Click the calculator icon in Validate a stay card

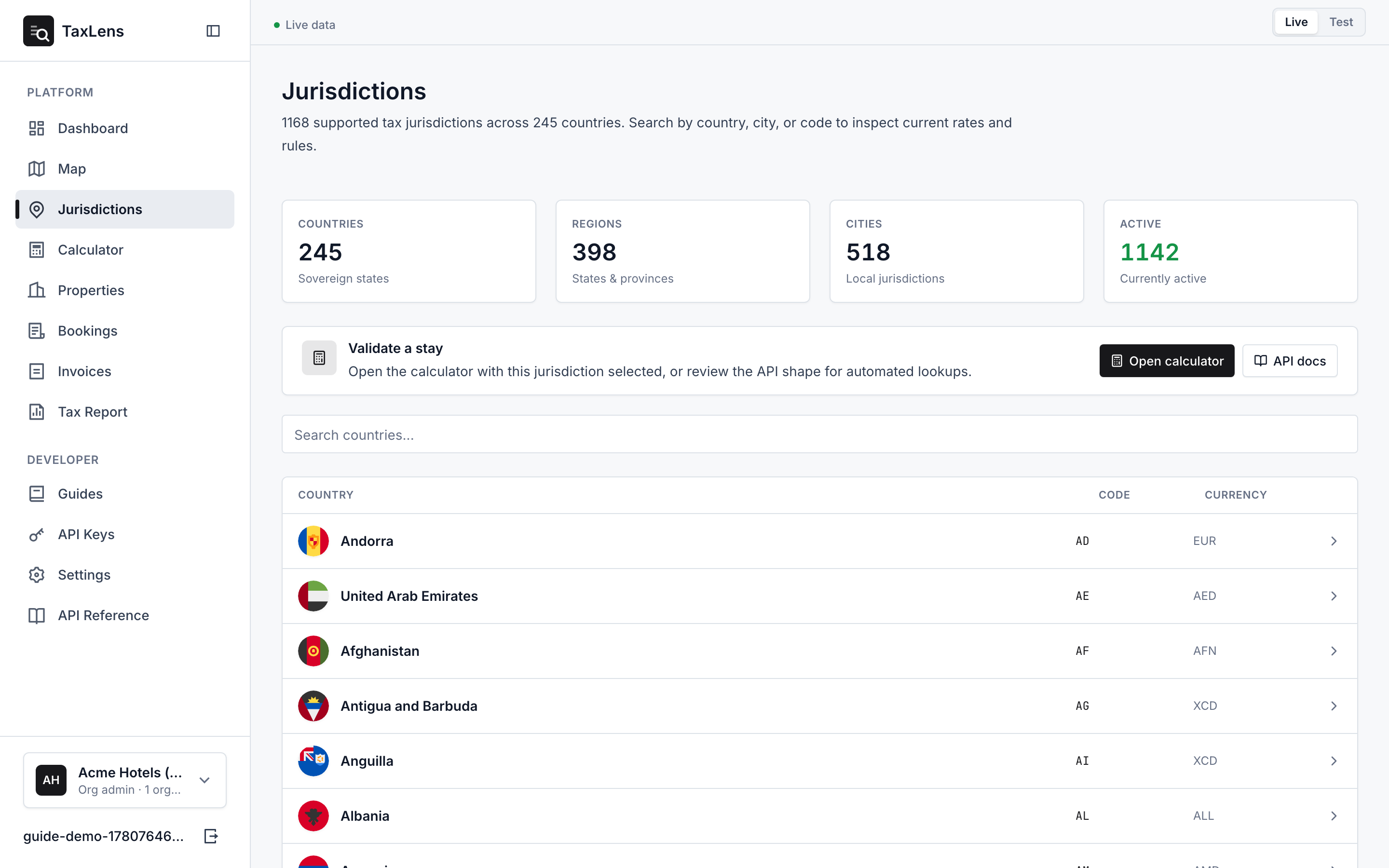[319, 358]
